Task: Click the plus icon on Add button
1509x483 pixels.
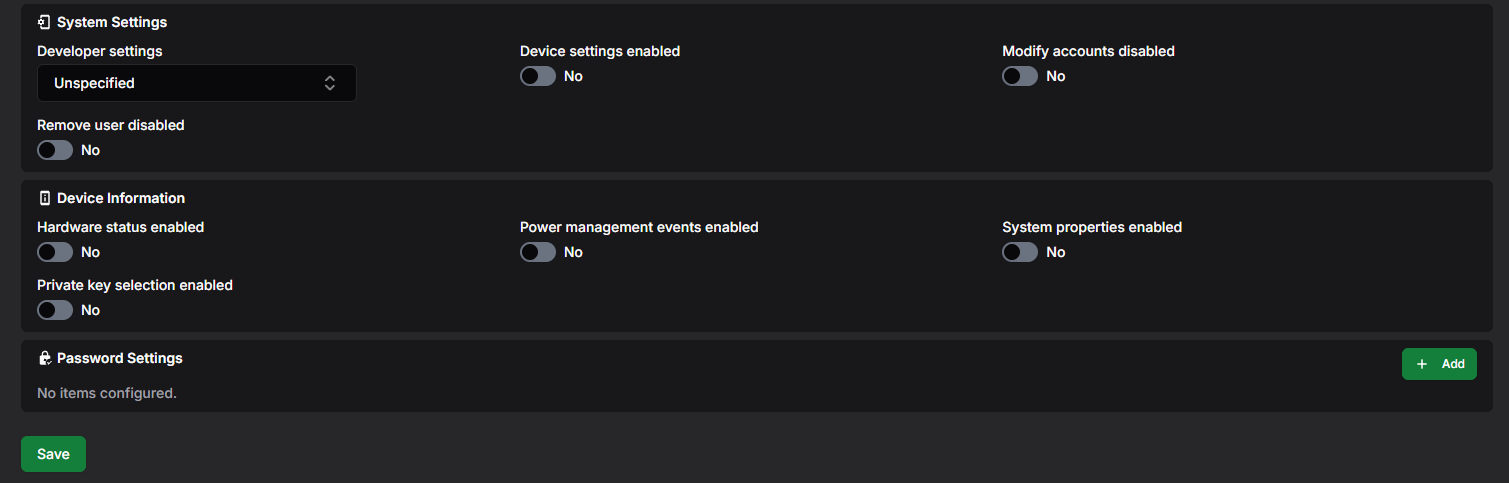Action: (x=1422, y=364)
